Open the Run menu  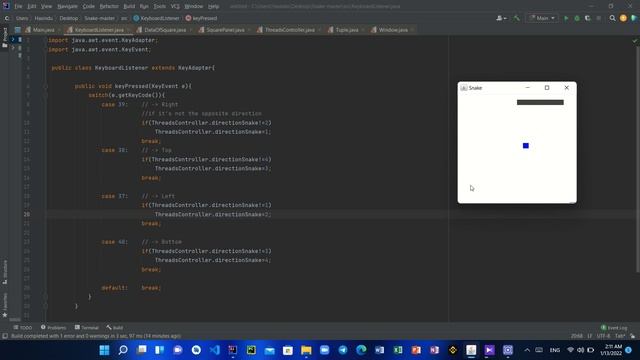tap(144, 7)
